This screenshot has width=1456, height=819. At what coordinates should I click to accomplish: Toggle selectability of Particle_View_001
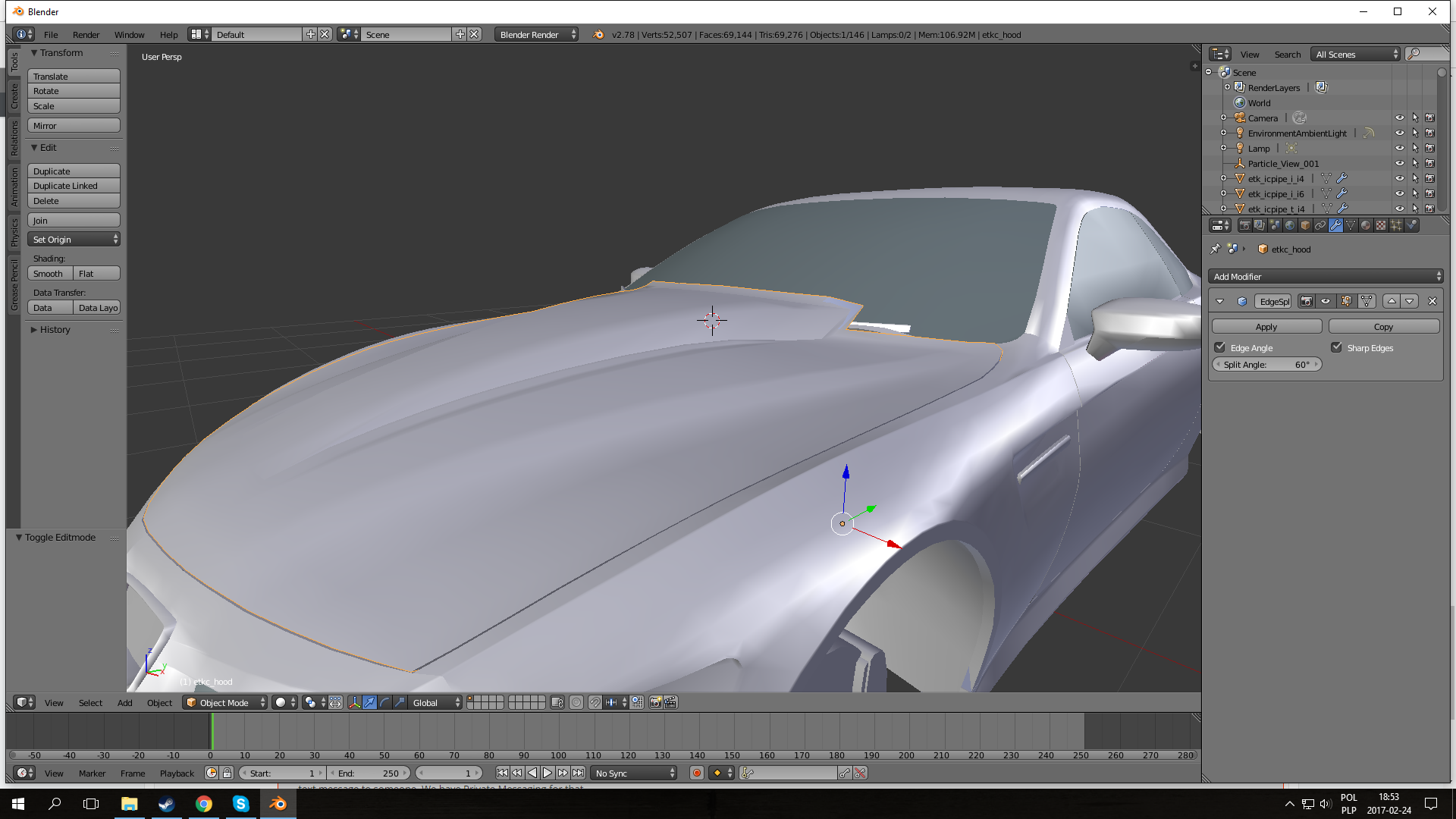1415,163
